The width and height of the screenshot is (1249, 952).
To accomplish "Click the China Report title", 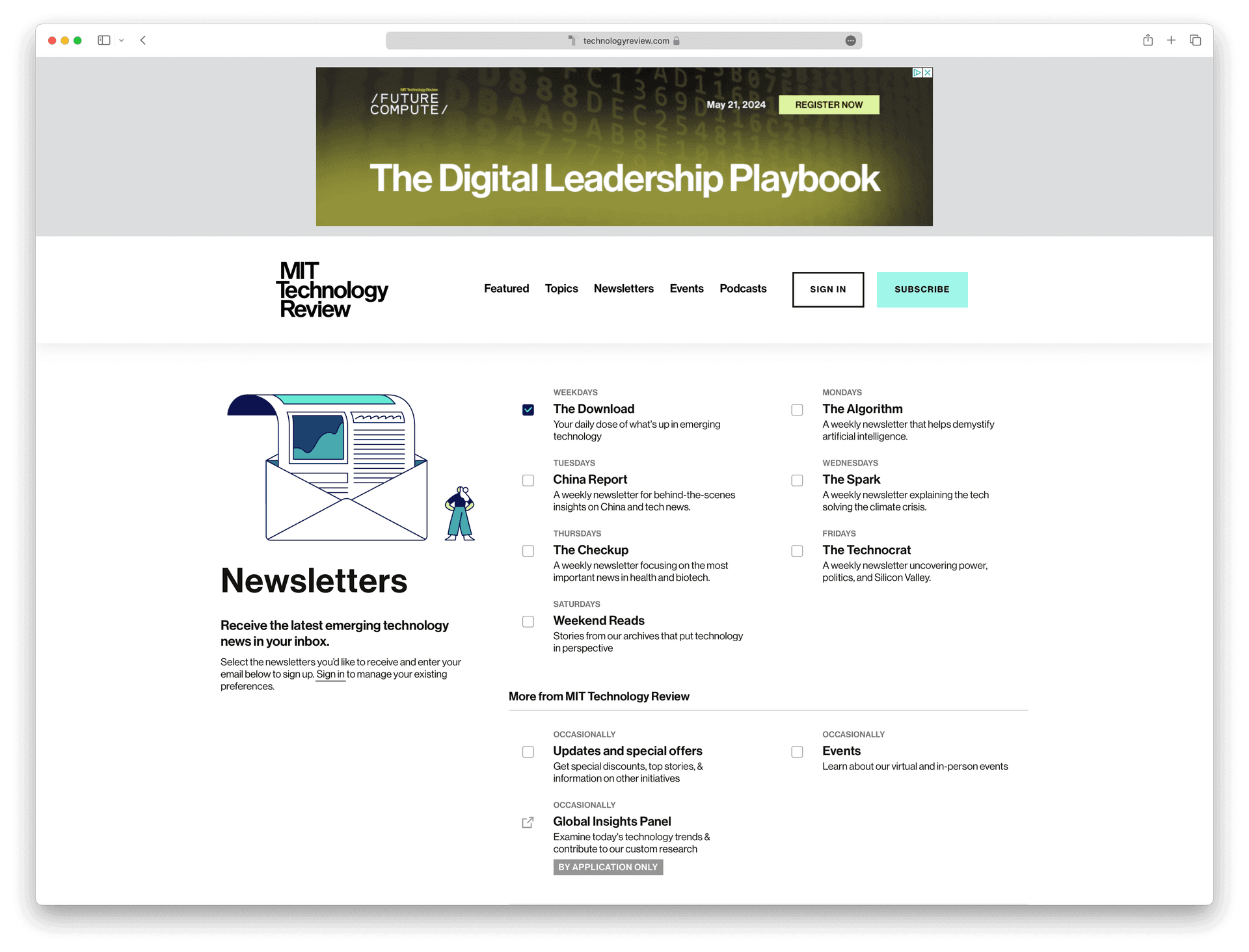I will point(590,480).
